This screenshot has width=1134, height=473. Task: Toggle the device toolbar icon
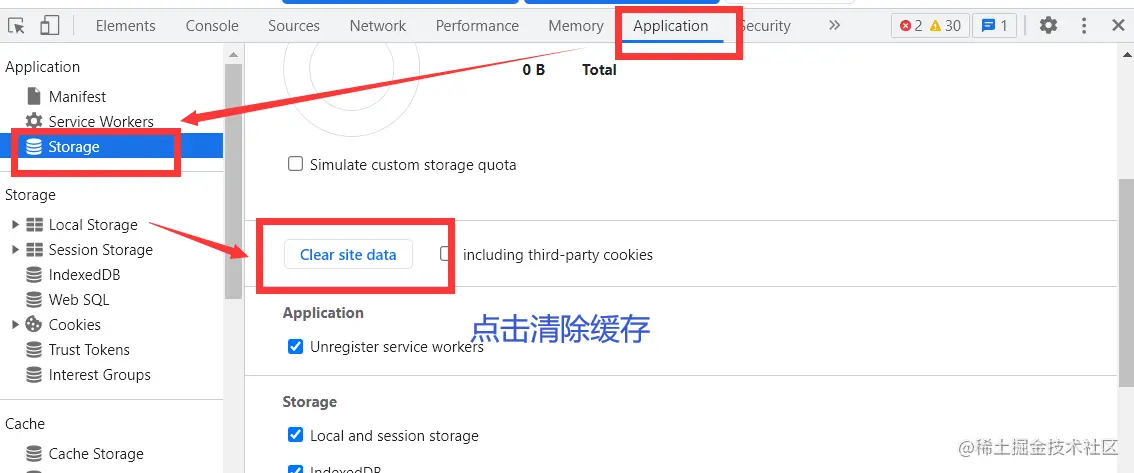click(49, 26)
